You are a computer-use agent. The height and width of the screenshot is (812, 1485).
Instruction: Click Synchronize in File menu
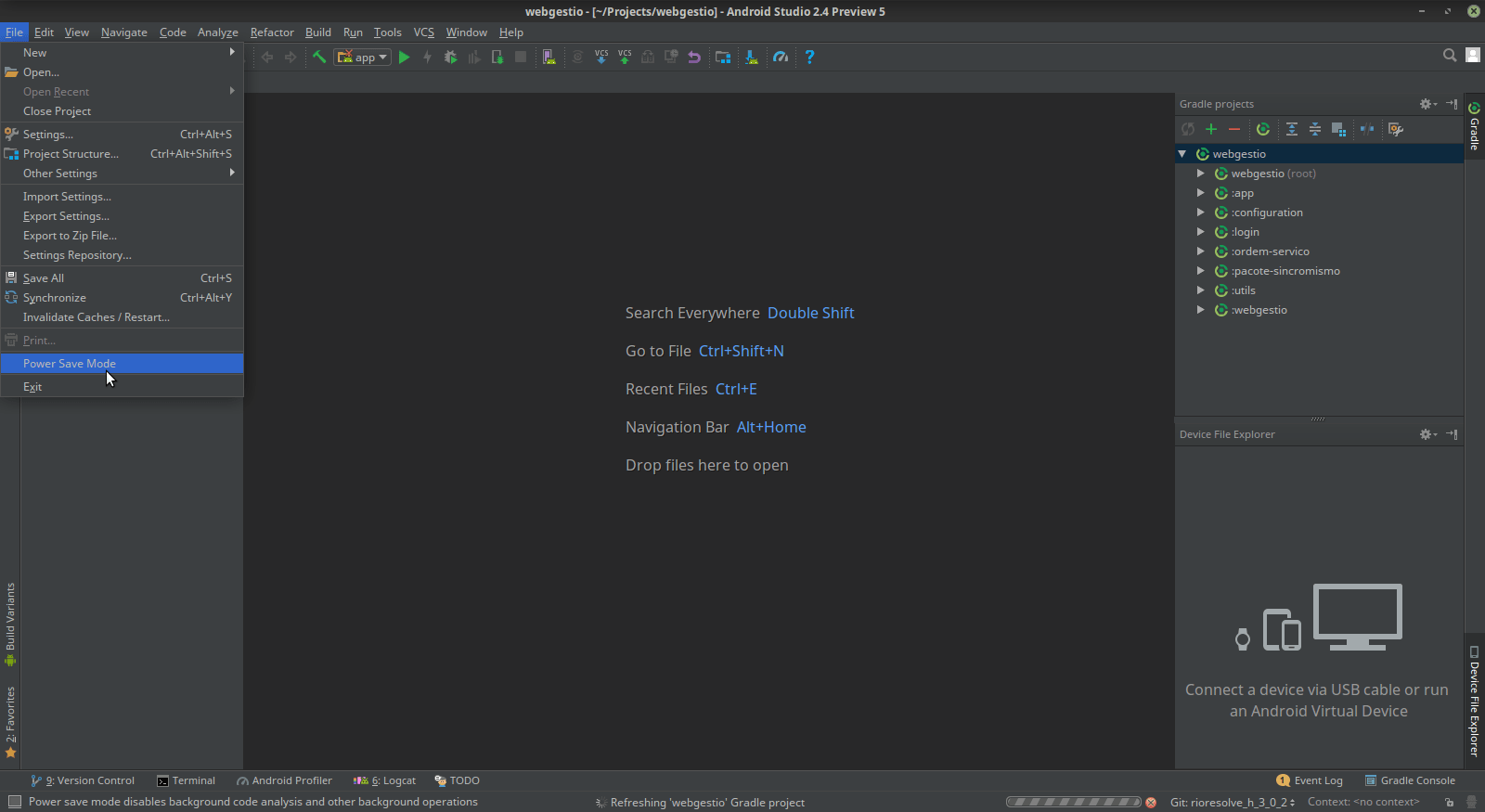click(122, 298)
